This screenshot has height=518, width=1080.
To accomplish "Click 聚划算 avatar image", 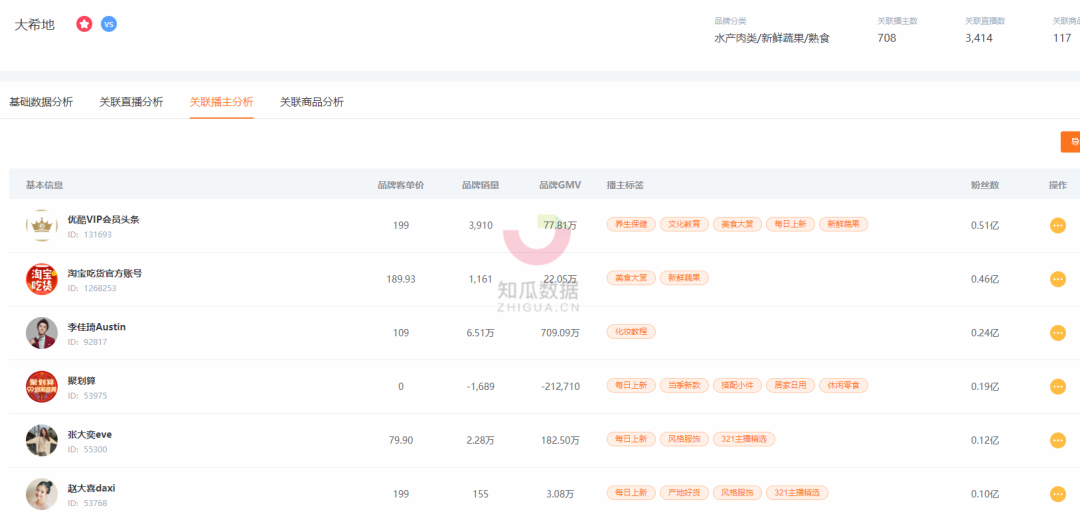I will tap(42, 386).
